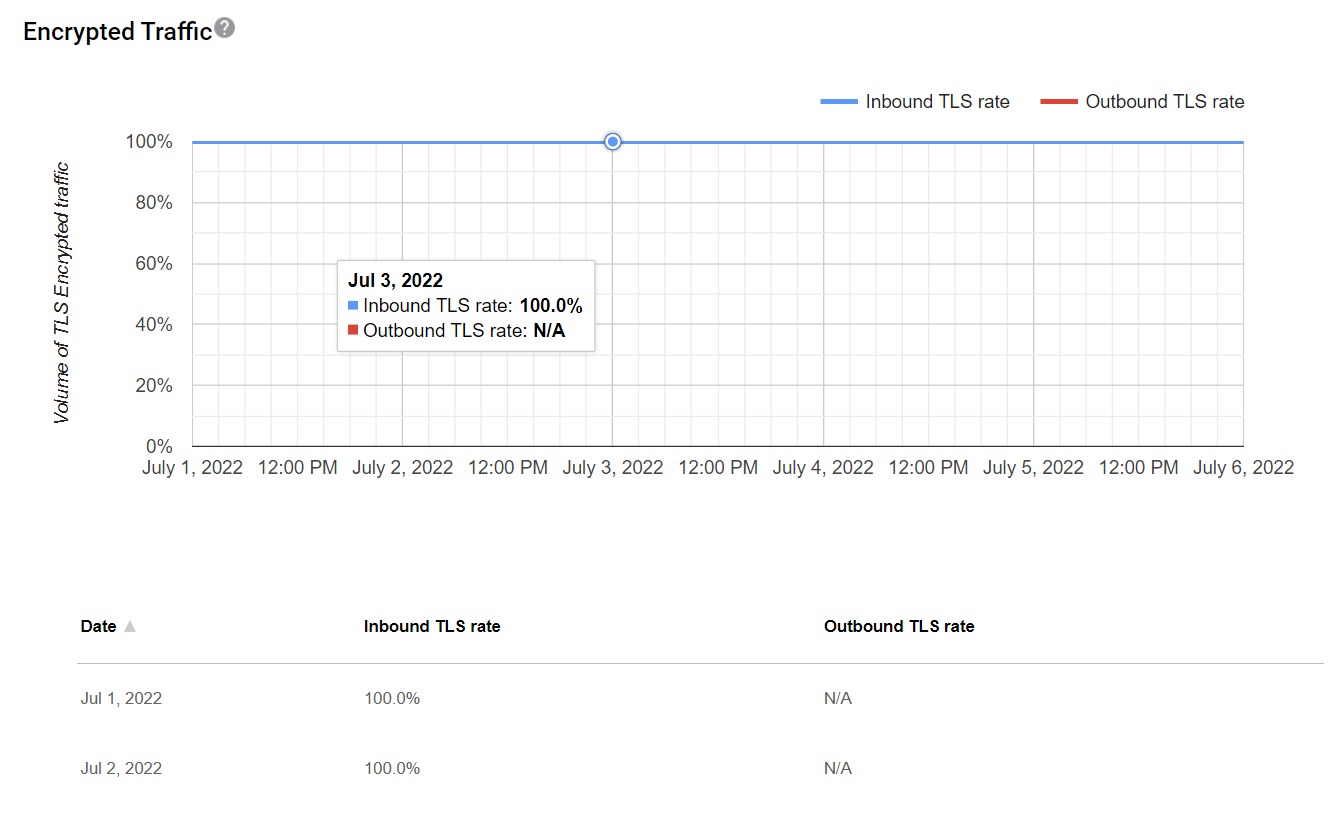The image size is (1343, 821).
Task: Sort by Outbound TLS rate column
Action: tap(898, 627)
